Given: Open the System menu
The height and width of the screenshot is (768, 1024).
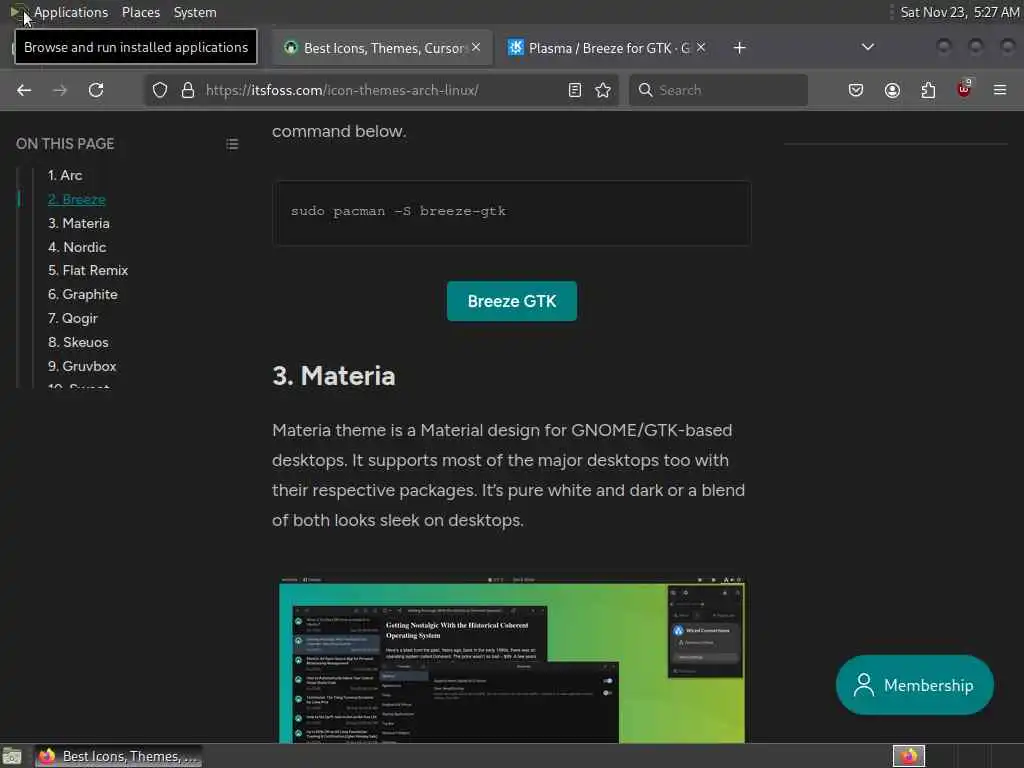Looking at the screenshot, I should 195,12.
